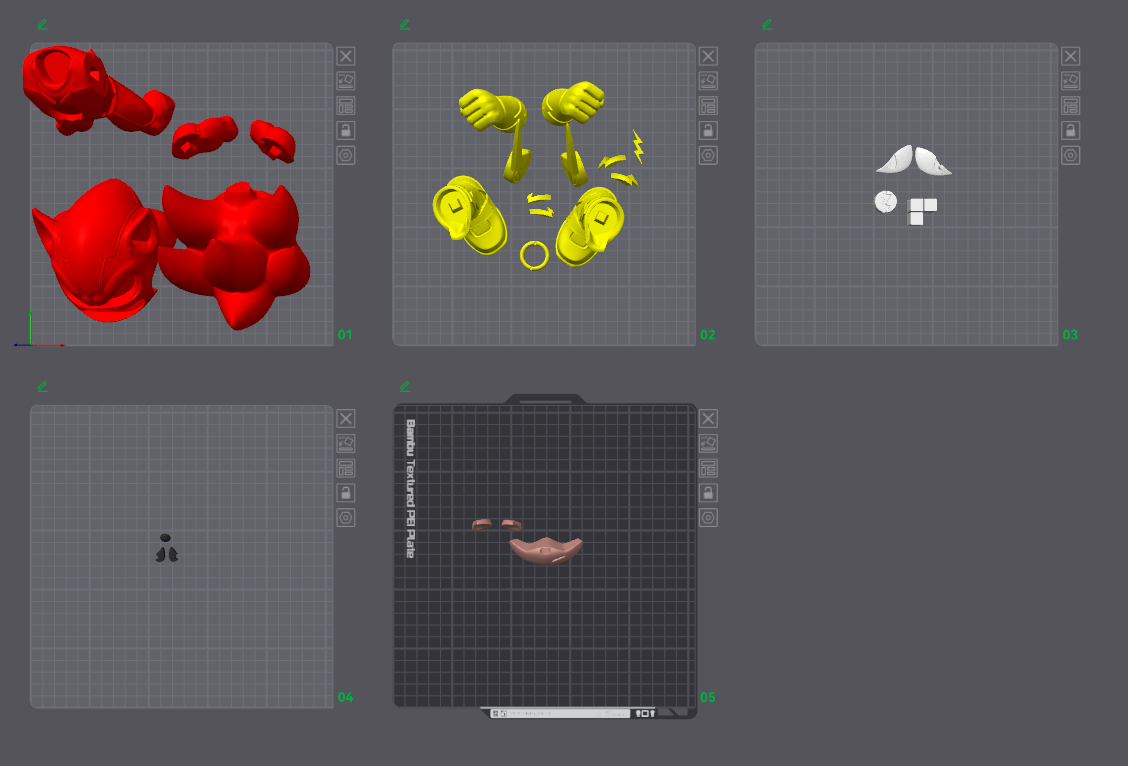Edit the name of plate 05

tap(405, 387)
